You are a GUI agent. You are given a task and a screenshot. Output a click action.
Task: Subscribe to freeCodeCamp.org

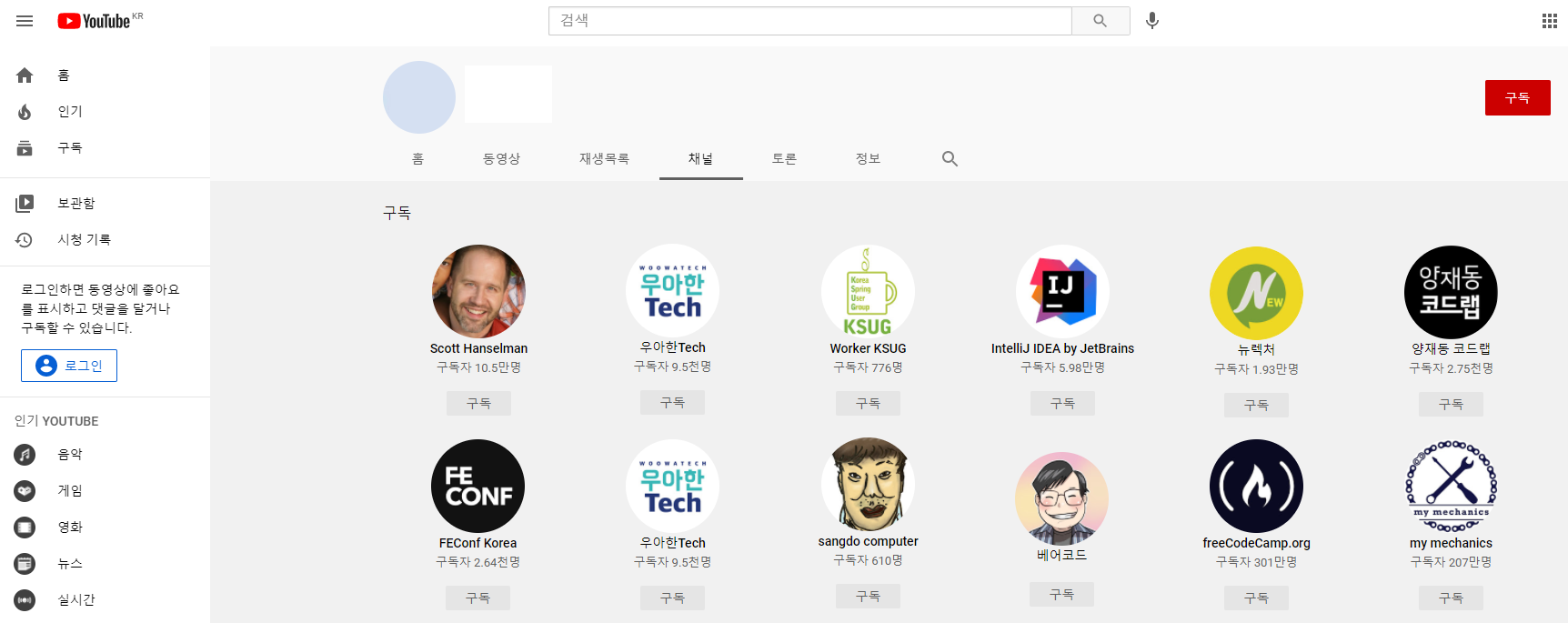tap(1256, 598)
